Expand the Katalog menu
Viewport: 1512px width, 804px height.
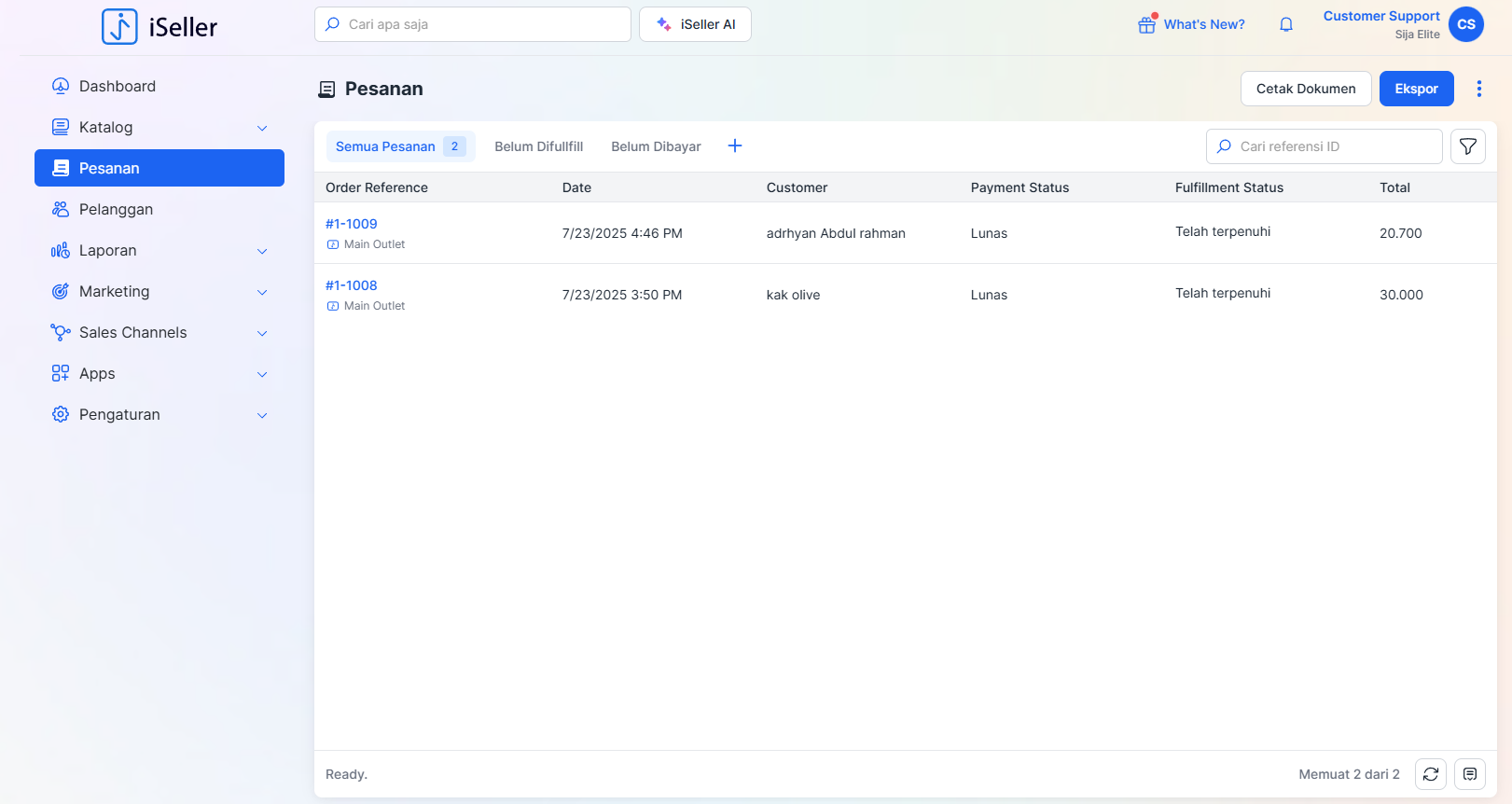159,128
